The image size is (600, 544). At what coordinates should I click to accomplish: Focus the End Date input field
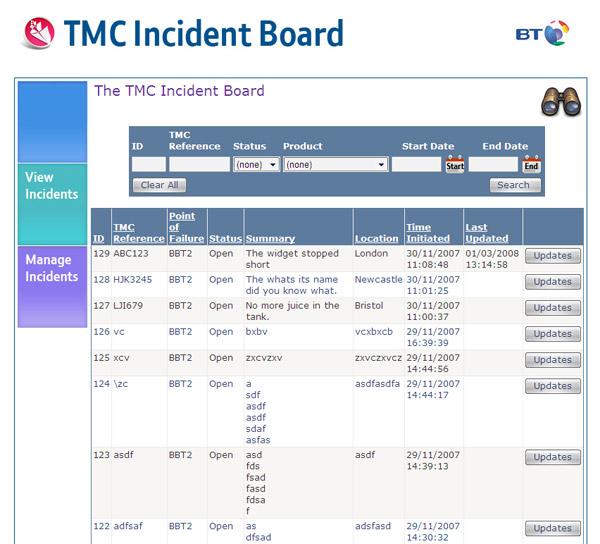(493, 164)
